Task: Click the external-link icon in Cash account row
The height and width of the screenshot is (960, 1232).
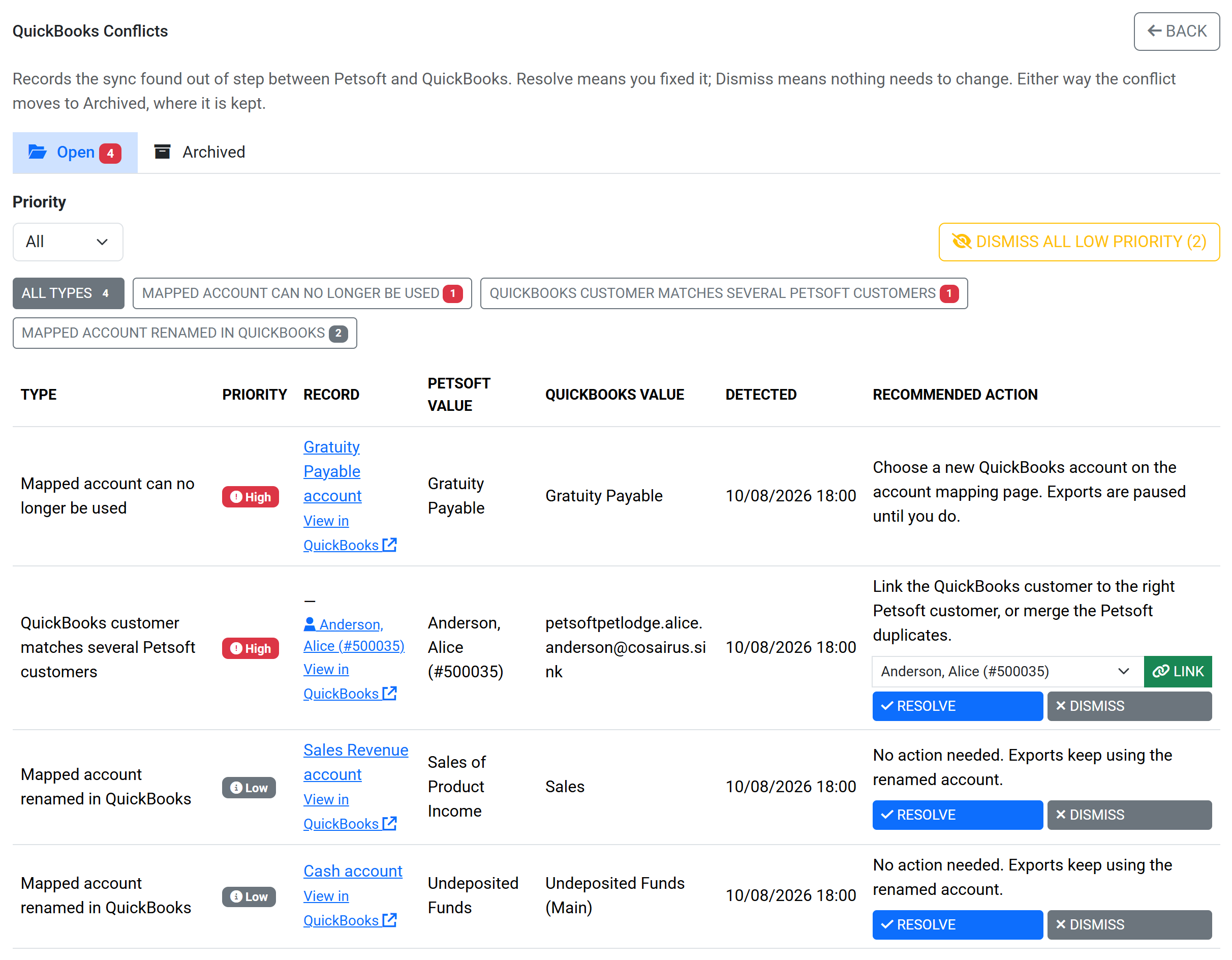Action: tap(389, 920)
